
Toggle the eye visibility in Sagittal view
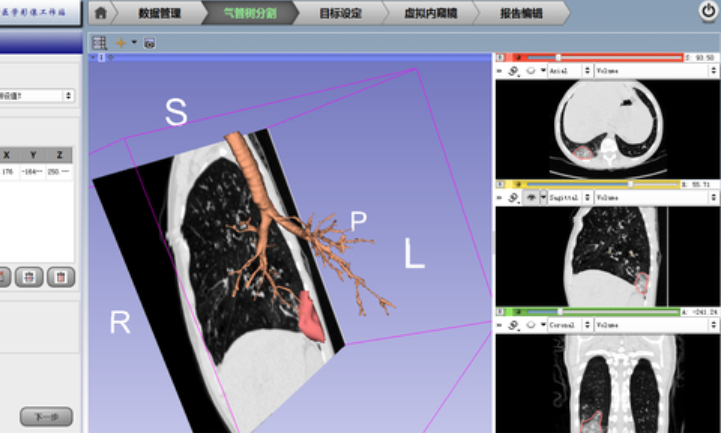point(530,198)
